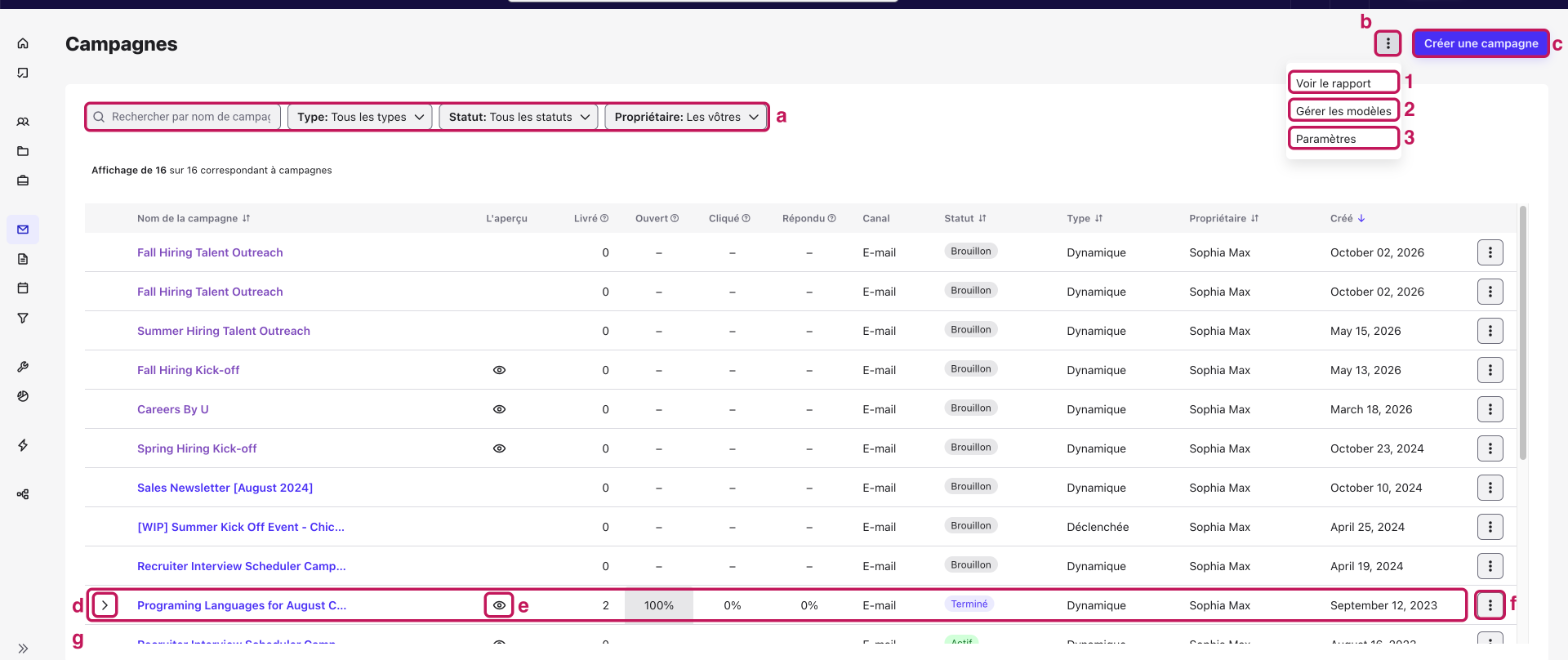Preview the Fall Hiring Kick-off campaign via eye icon

click(x=499, y=370)
